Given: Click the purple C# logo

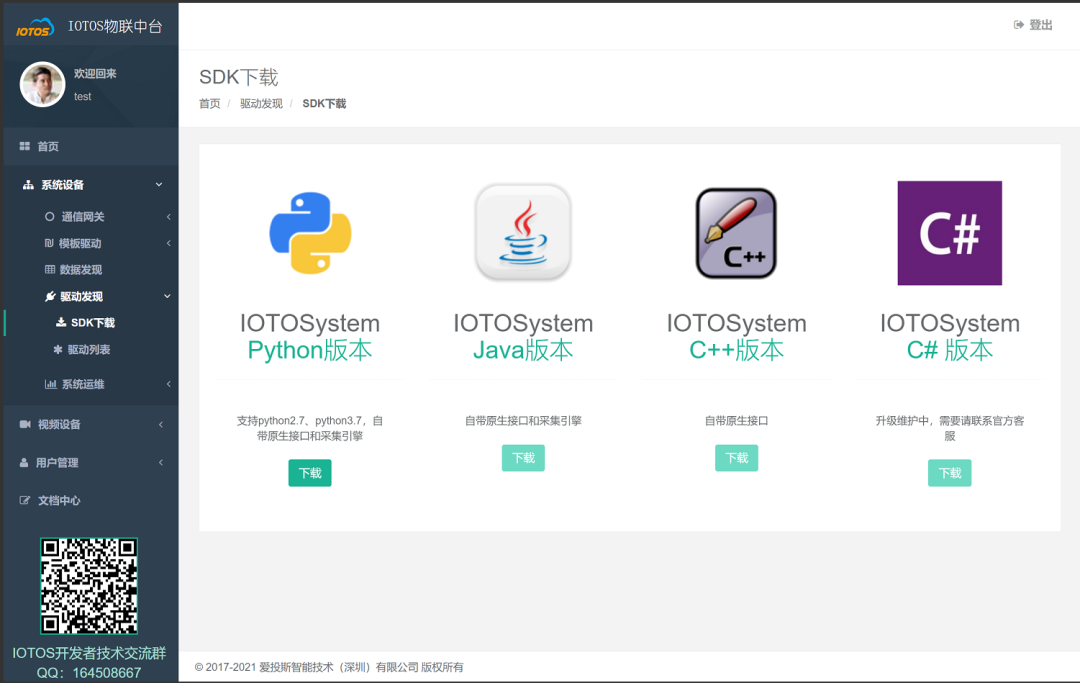Looking at the screenshot, I should [950, 233].
